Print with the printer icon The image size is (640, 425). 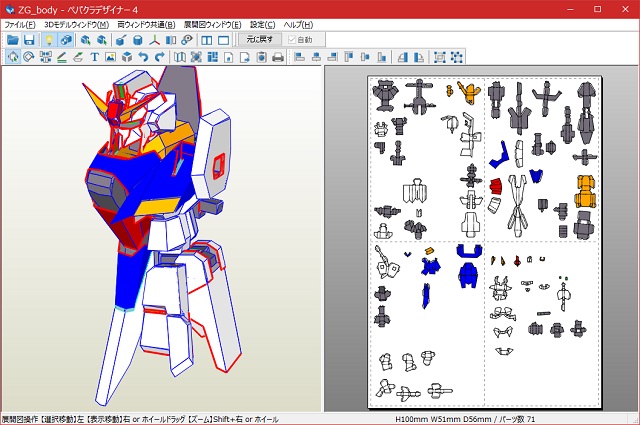click(278, 57)
